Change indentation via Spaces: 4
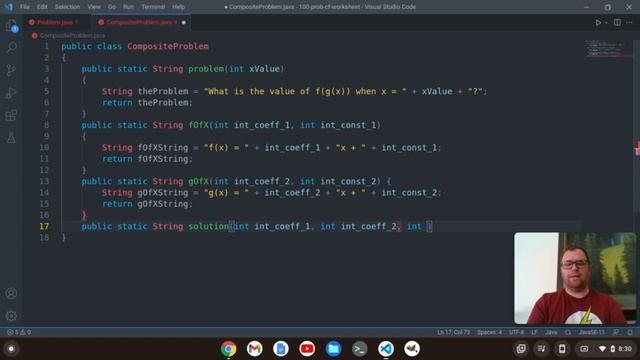Screen dimensions: 640x360 click(x=489, y=332)
